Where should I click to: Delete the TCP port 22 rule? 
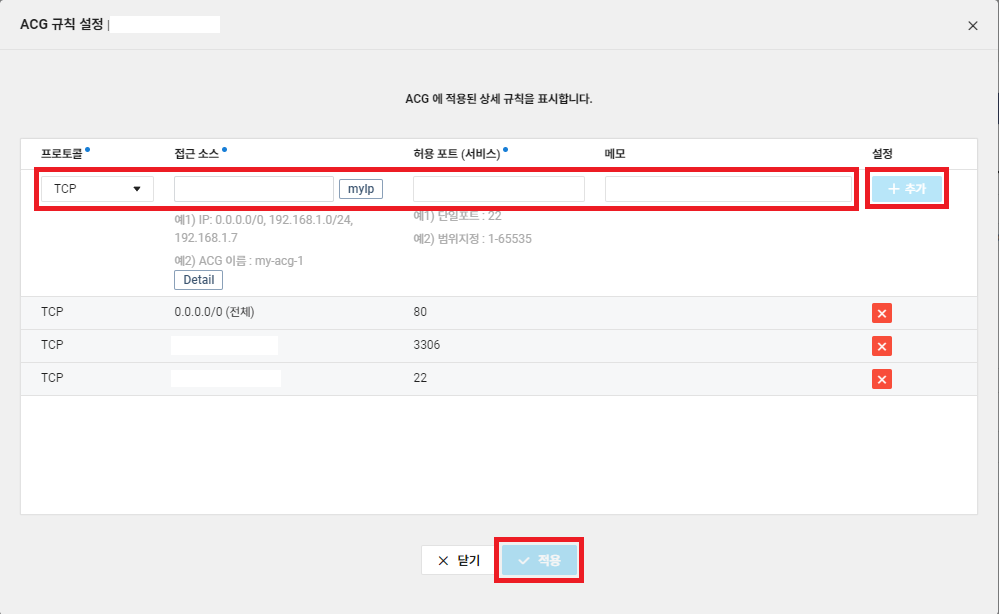pyautogui.click(x=881, y=378)
